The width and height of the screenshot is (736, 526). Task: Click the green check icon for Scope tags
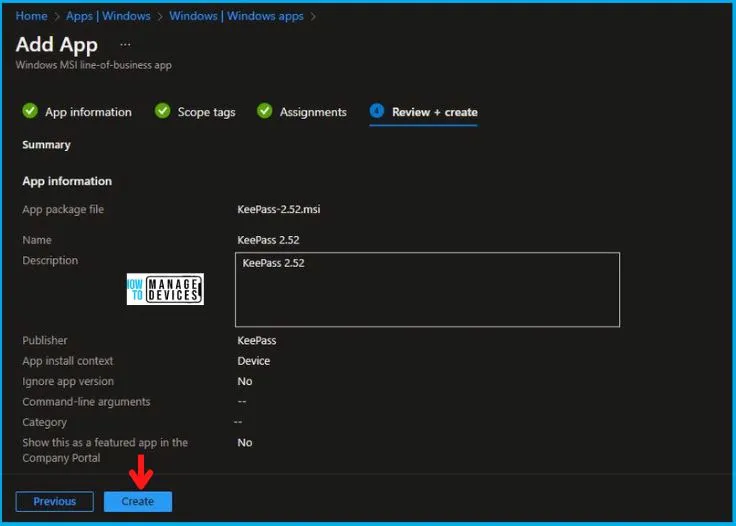(x=162, y=111)
